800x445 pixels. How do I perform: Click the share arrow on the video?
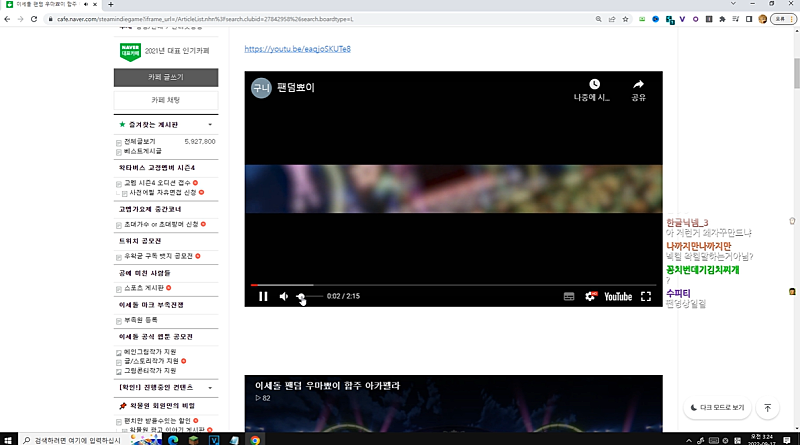click(x=638, y=84)
